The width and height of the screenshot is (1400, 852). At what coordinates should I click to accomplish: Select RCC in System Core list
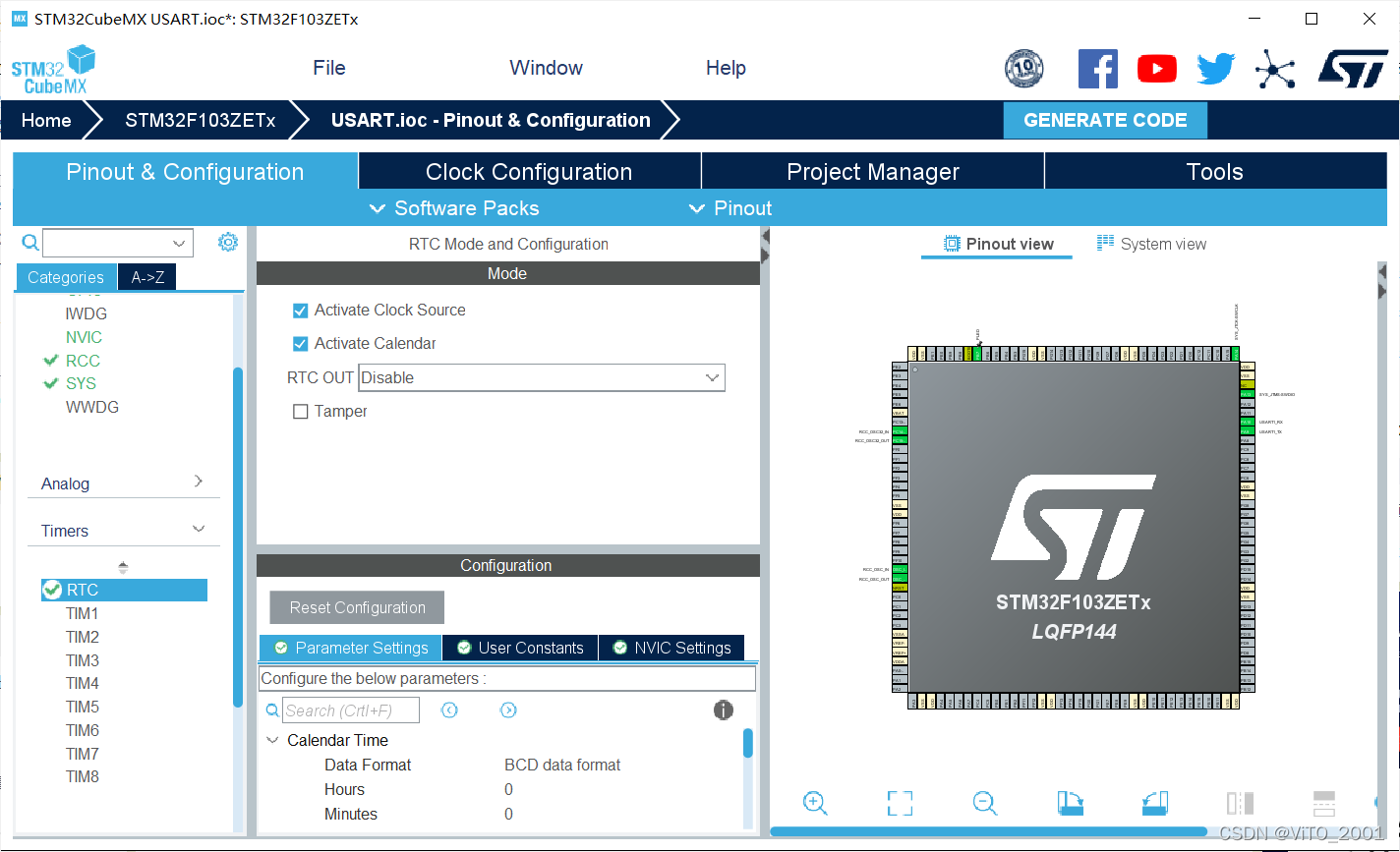83,361
